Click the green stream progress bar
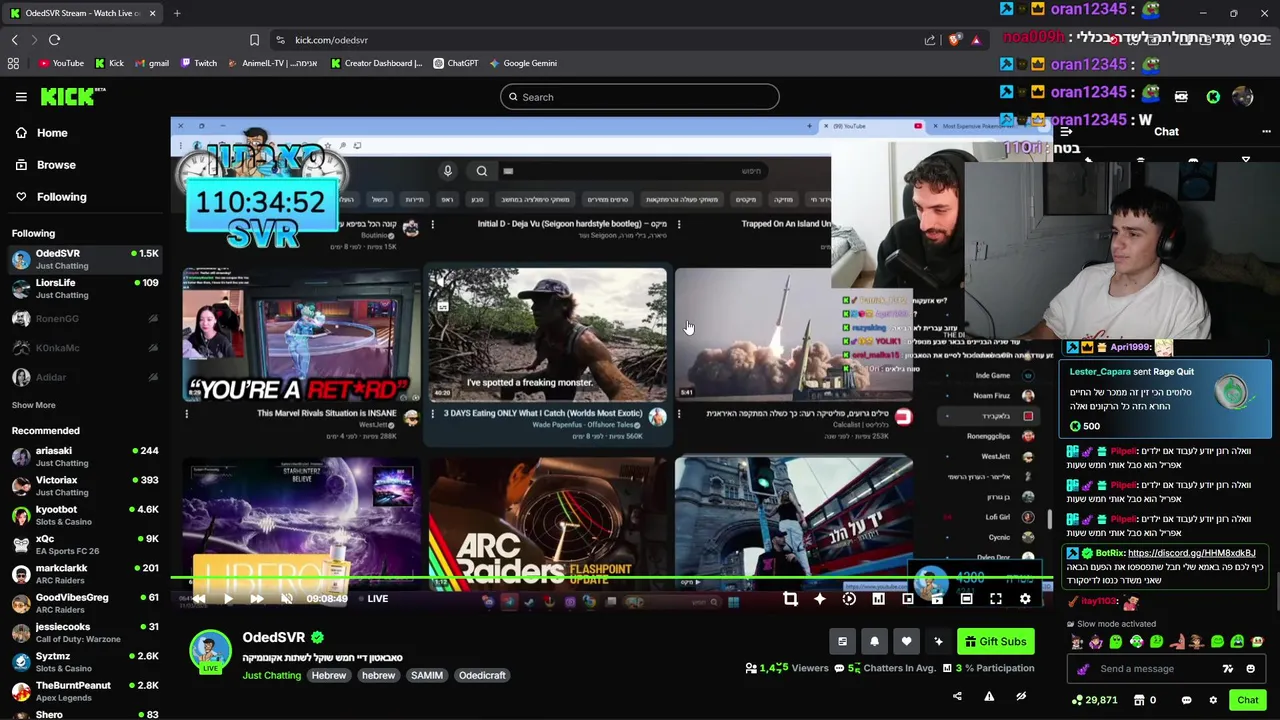This screenshot has width=1280, height=720. coord(610,579)
